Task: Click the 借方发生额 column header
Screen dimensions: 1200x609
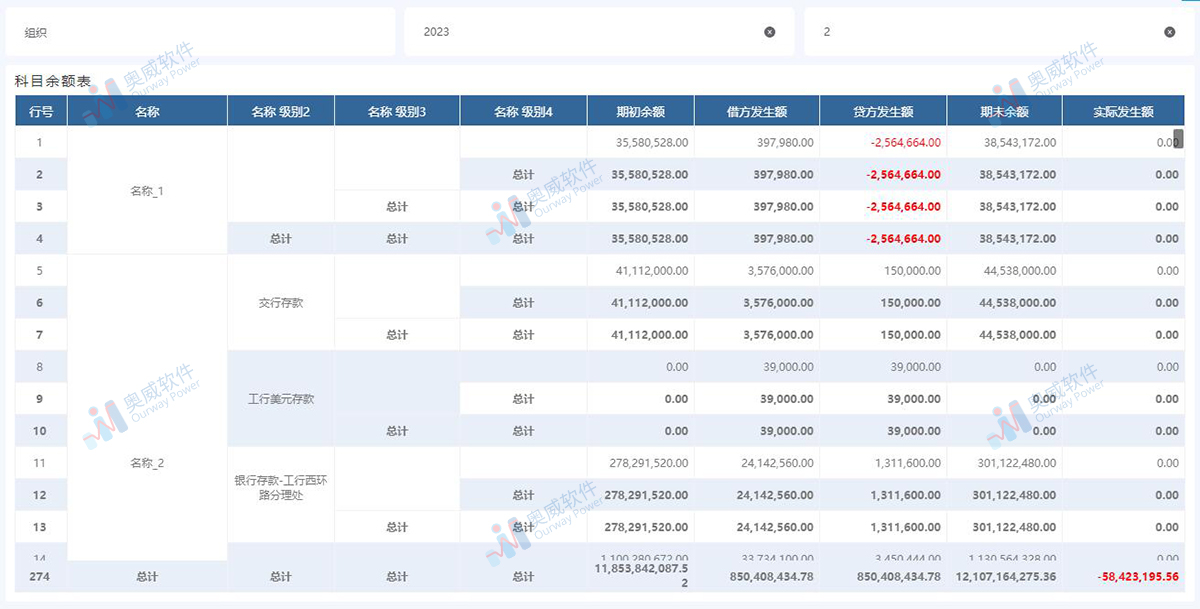Action: (757, 112)
